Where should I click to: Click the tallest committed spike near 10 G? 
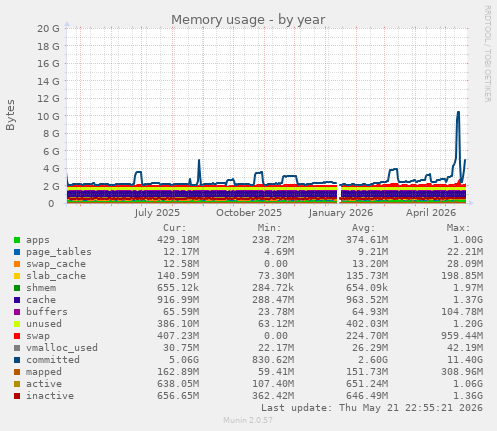pos(458,113)
